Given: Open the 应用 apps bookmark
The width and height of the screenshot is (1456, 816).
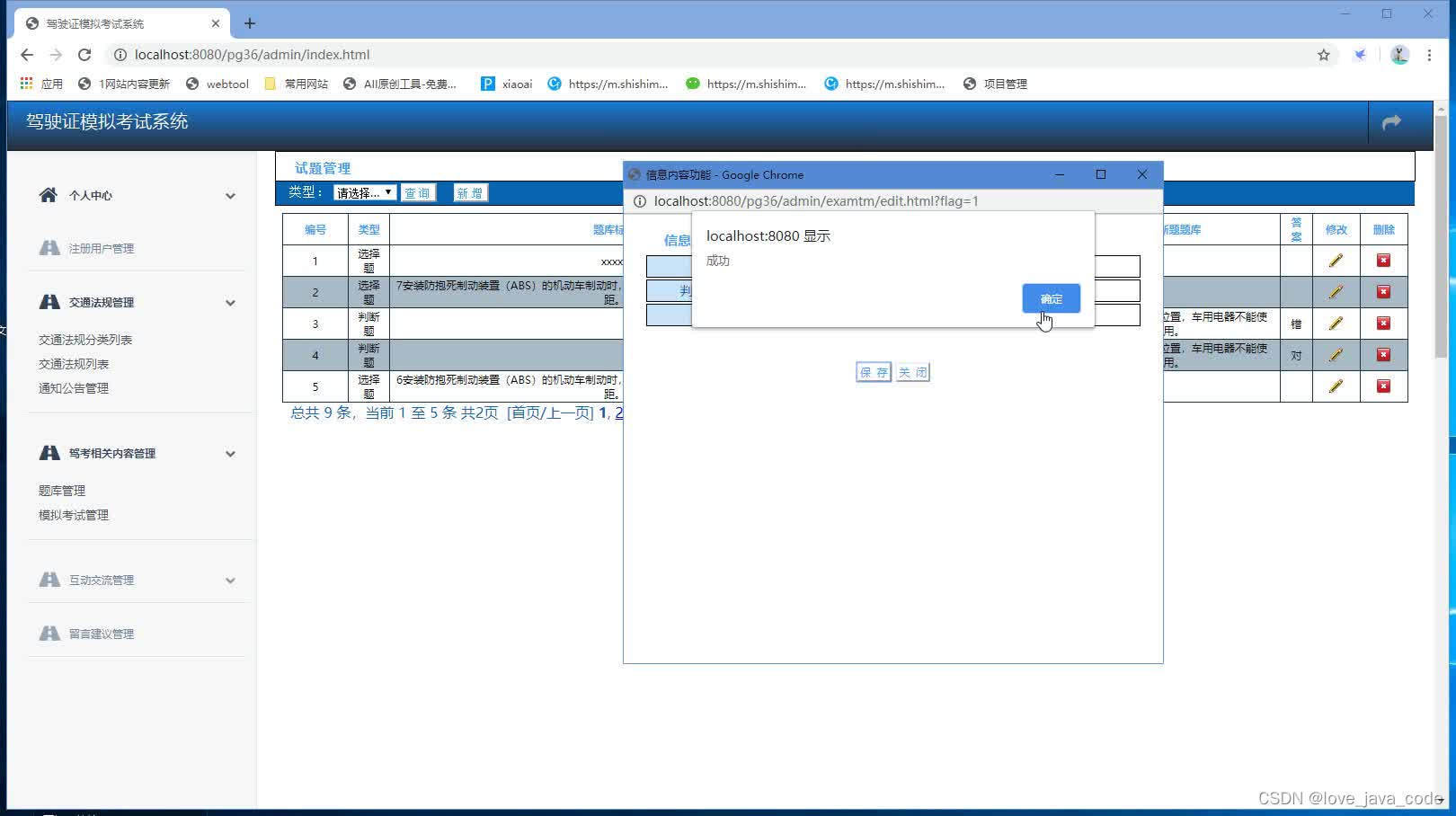Looking at the screenshot, I should (41, 84).
